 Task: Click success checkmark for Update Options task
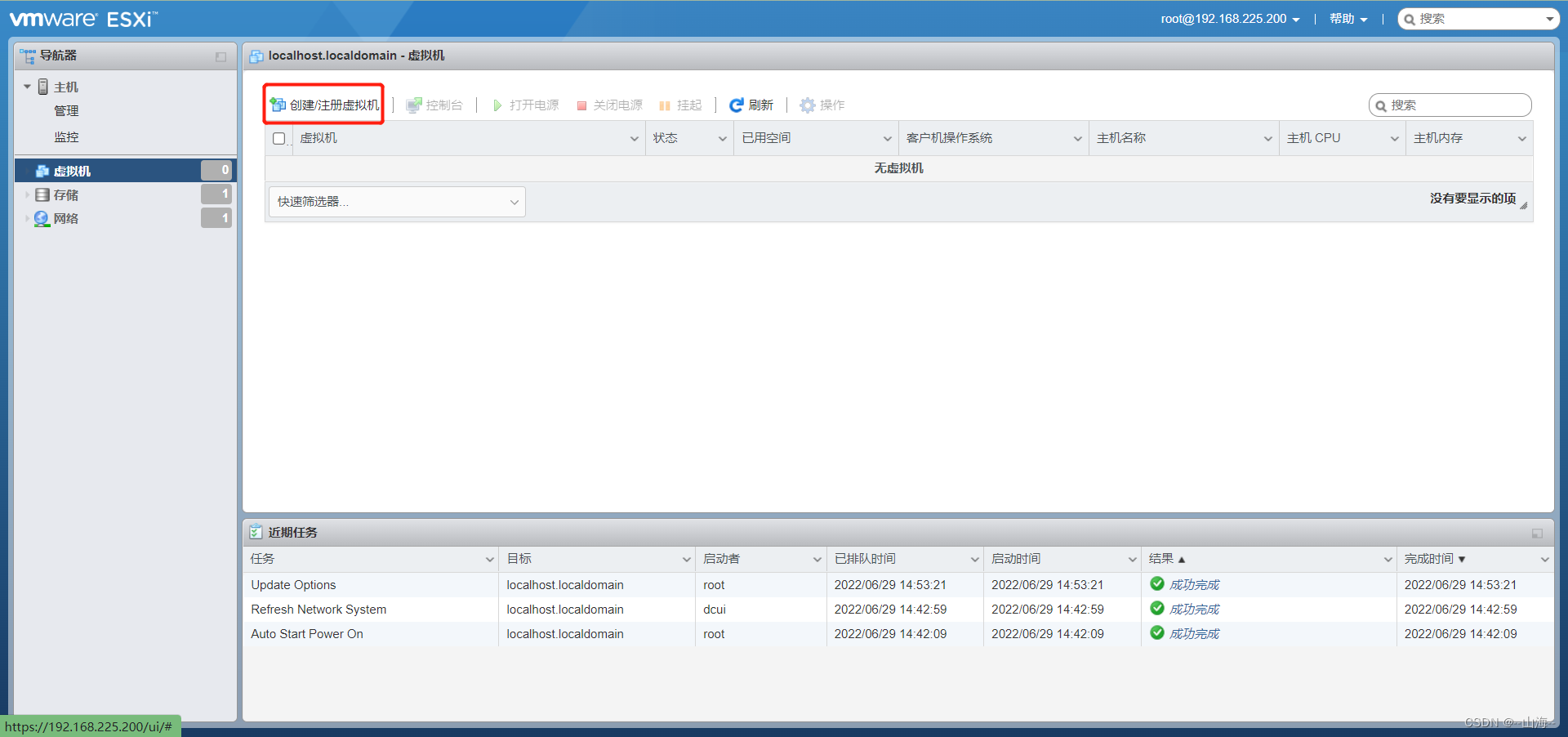1157,583
